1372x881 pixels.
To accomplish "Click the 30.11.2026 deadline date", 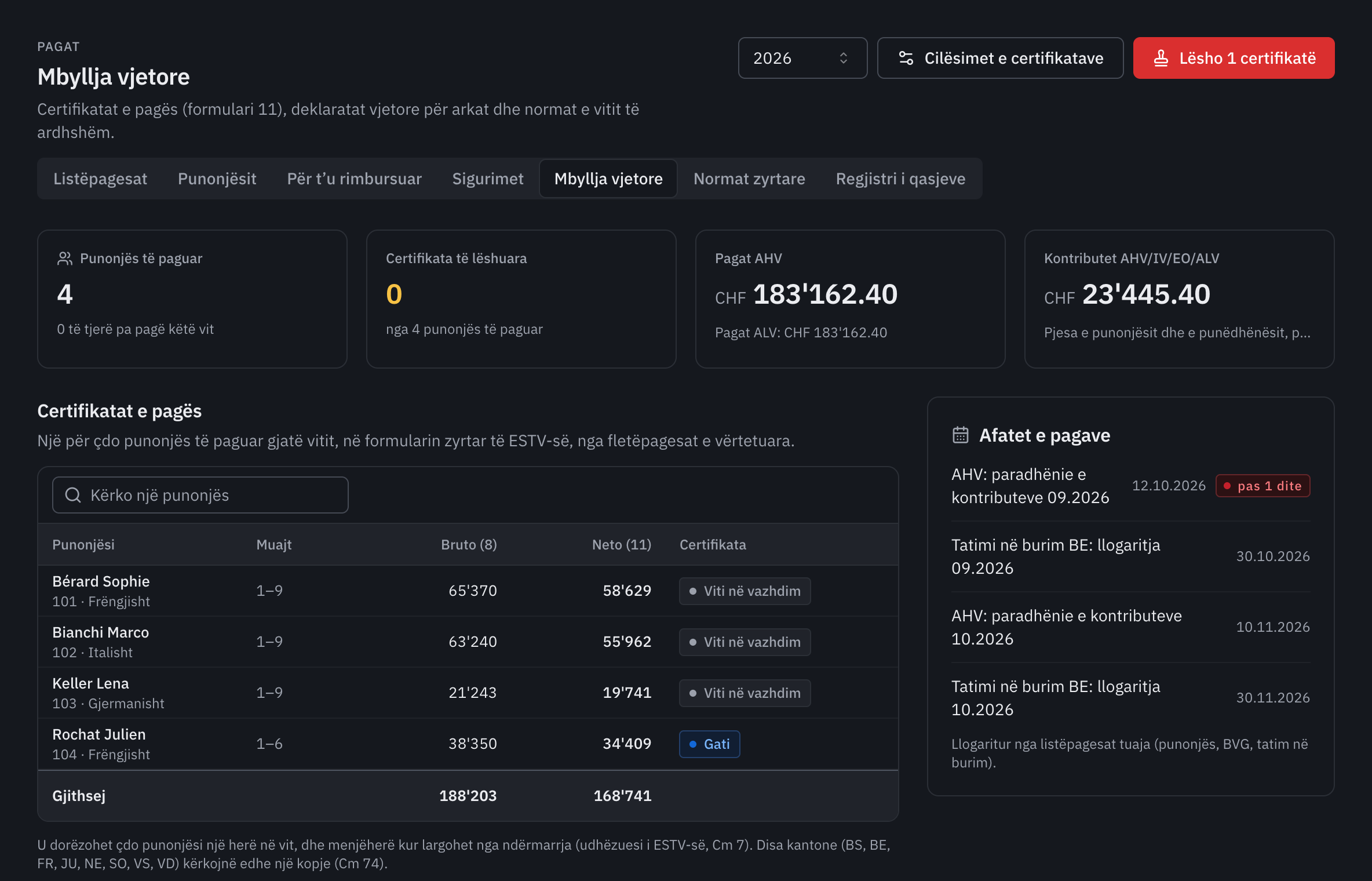I will [x=1273, y=698].
